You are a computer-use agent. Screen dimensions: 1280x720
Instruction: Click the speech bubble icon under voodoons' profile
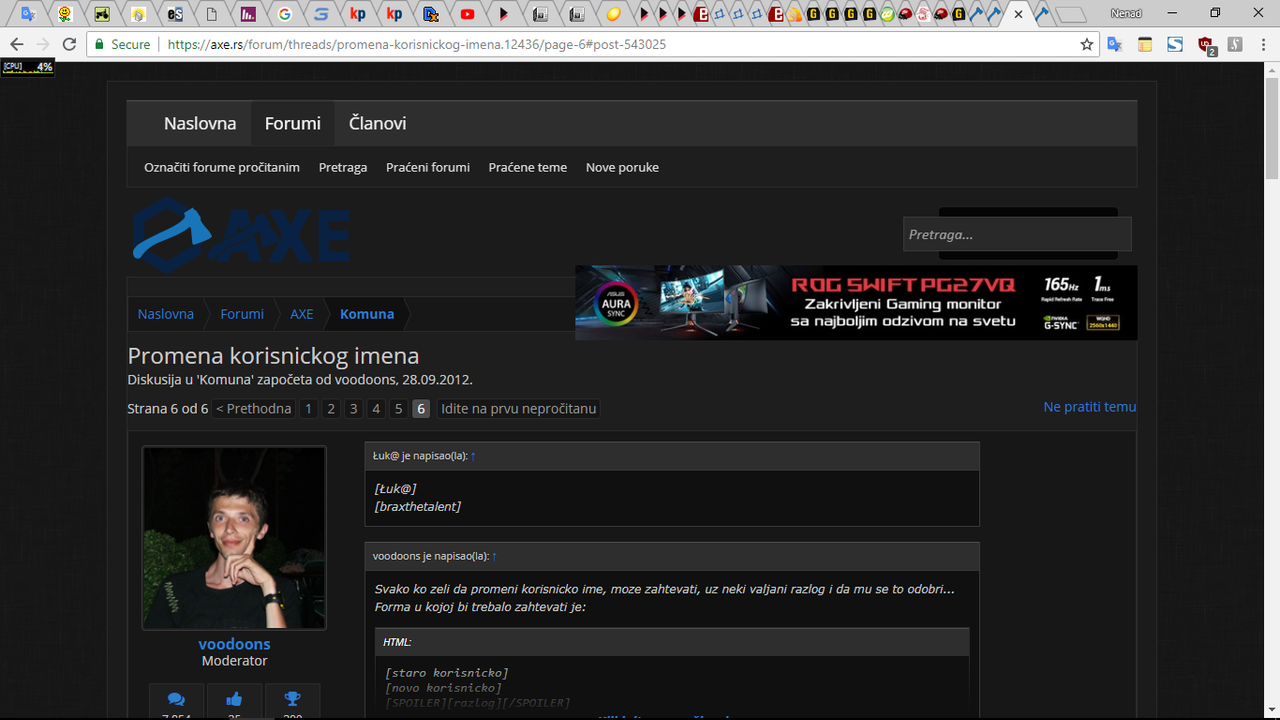click(176, 700)
